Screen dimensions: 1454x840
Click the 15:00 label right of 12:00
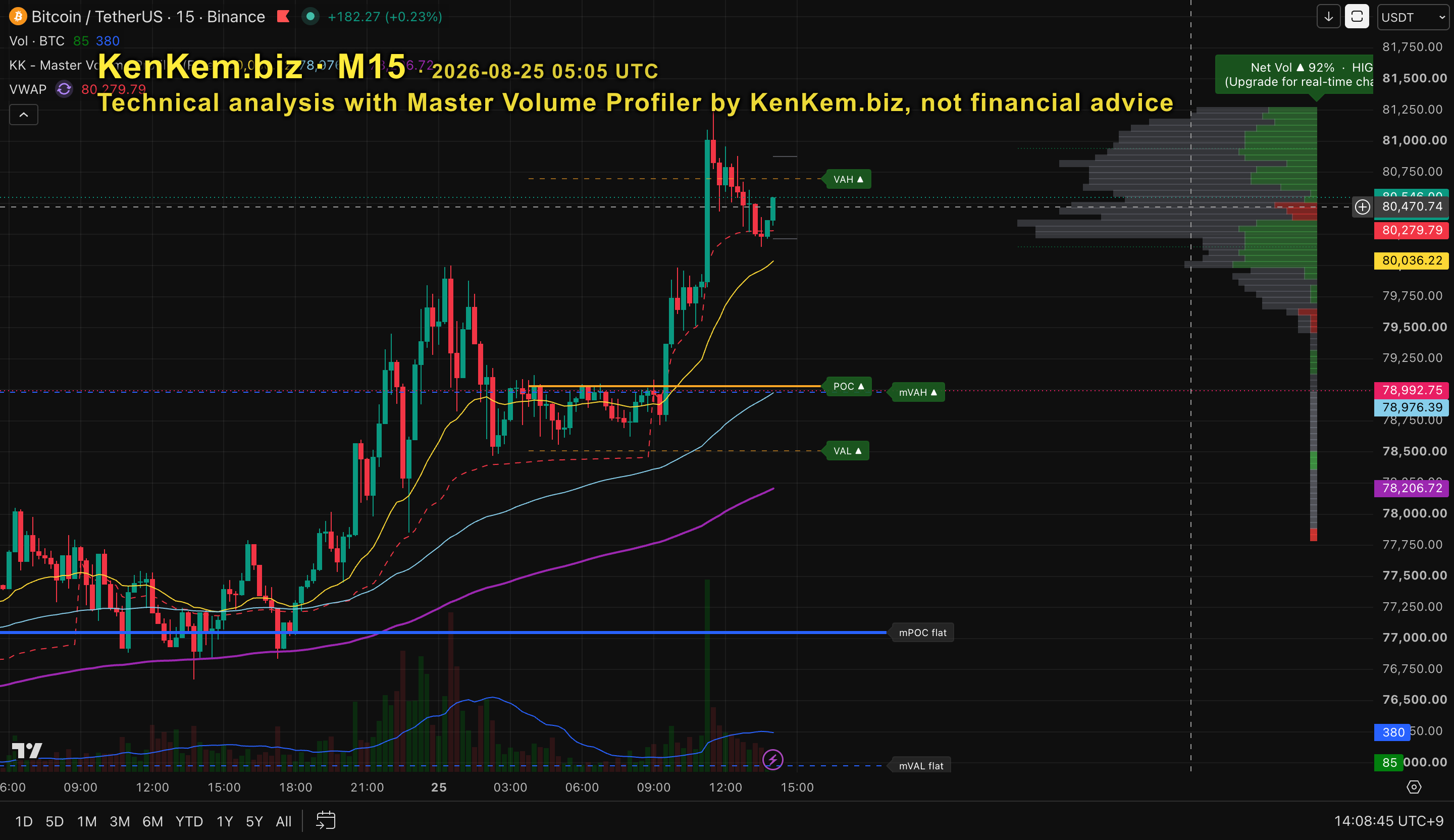click(x=797, y=787)
